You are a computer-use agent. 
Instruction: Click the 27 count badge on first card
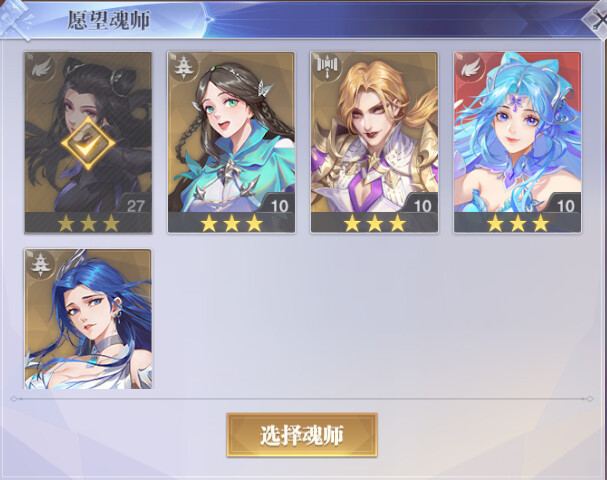(x=135, y=205)
